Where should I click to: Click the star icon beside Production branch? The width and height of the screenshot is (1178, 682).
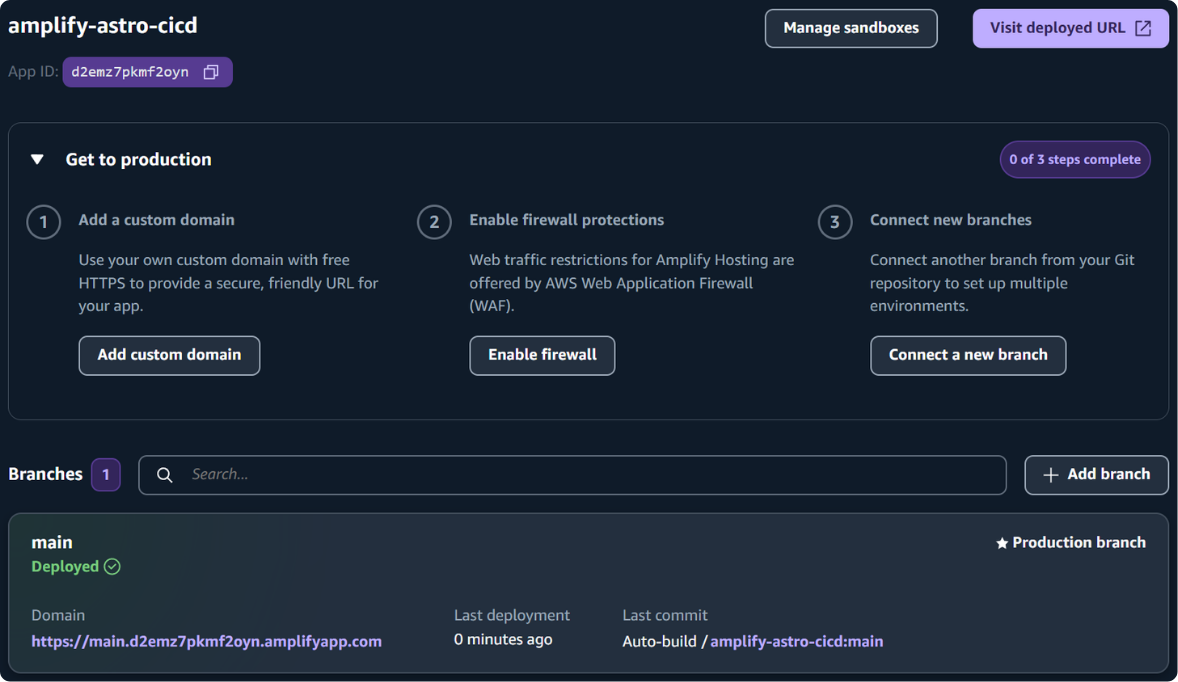(x=1001, y=543)
